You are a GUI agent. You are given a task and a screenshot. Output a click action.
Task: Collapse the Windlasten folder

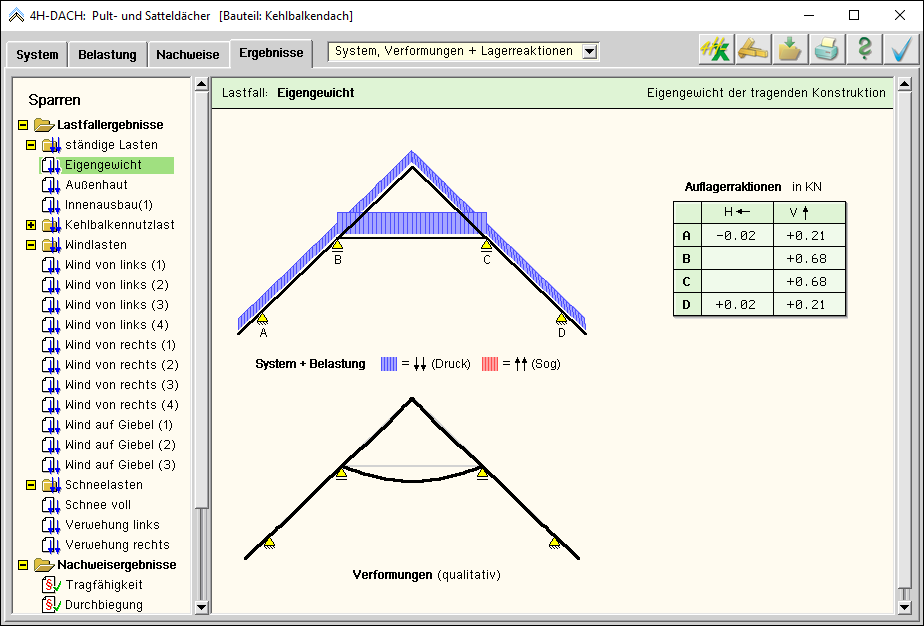pos(31,245)
